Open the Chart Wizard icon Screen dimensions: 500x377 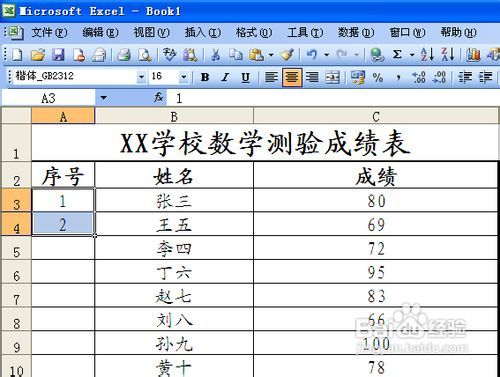pos(473,55)
